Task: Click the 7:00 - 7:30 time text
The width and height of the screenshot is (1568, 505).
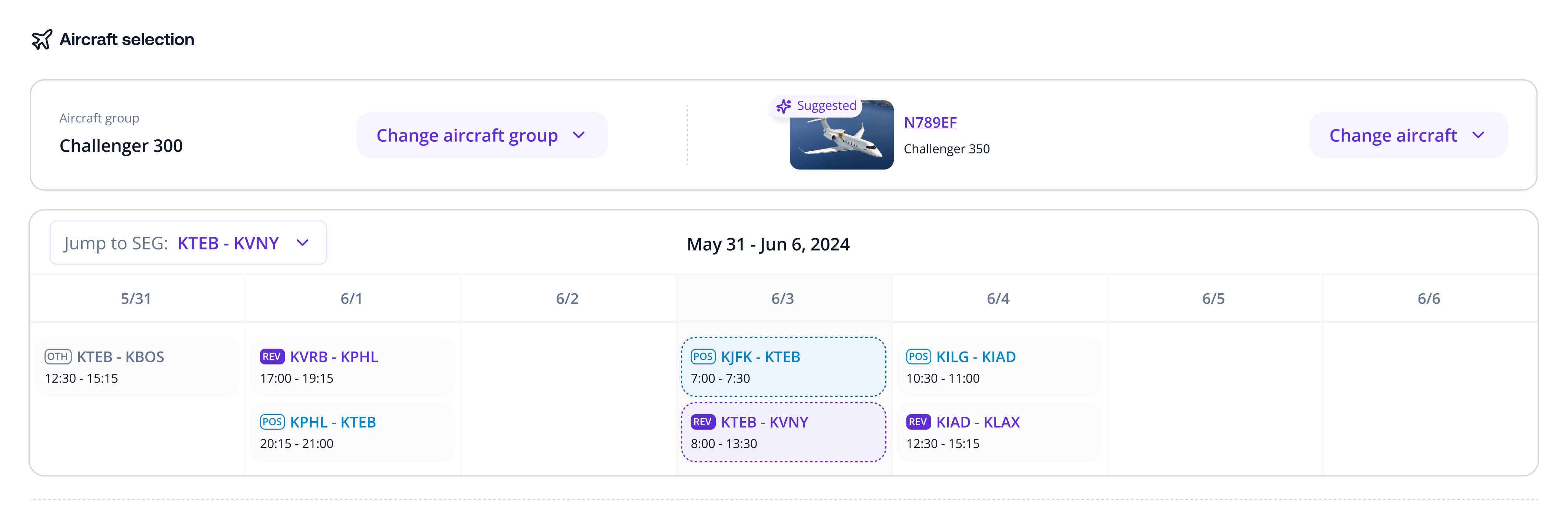Action: tap(720, 379)
